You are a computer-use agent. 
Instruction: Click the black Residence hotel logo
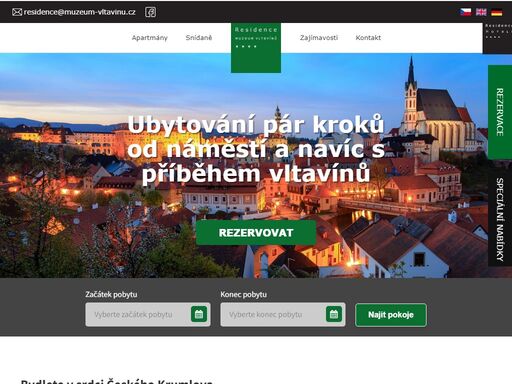tap(497, 38)
